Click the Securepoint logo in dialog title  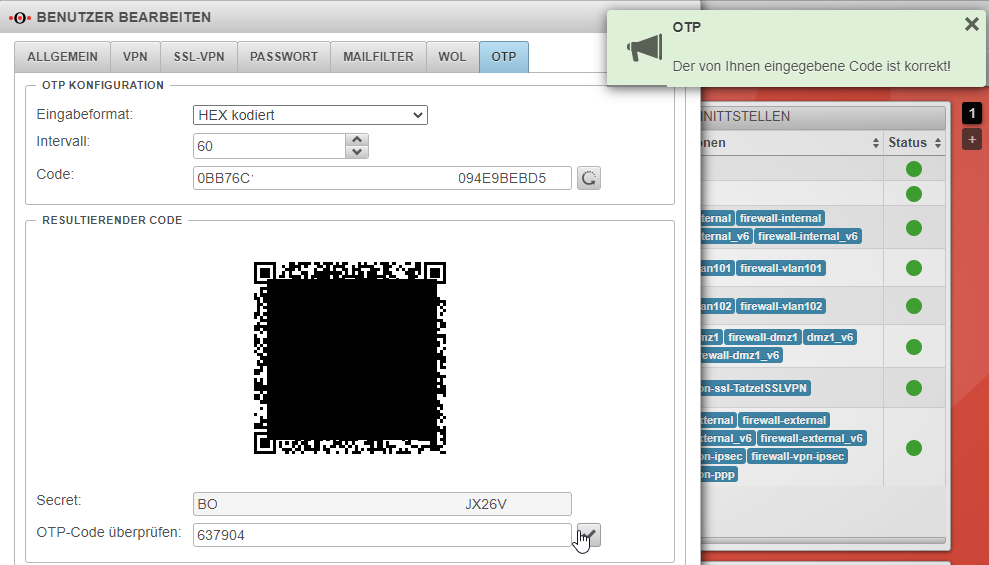click(20, 18)
